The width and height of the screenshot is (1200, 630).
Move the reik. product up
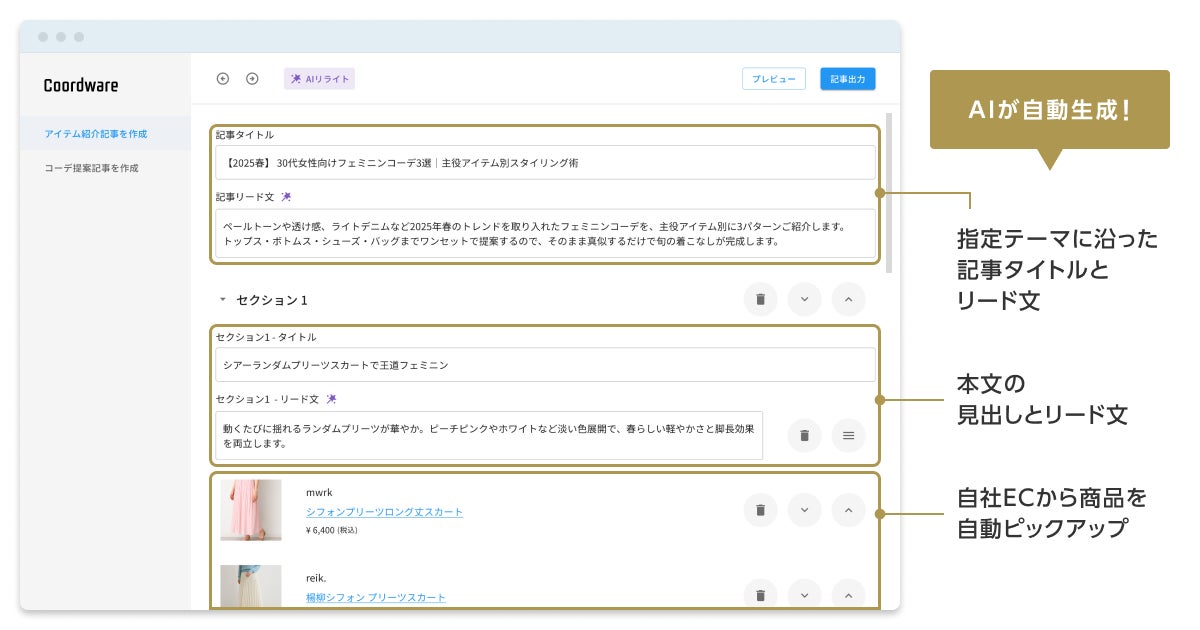tap(848, 595)
